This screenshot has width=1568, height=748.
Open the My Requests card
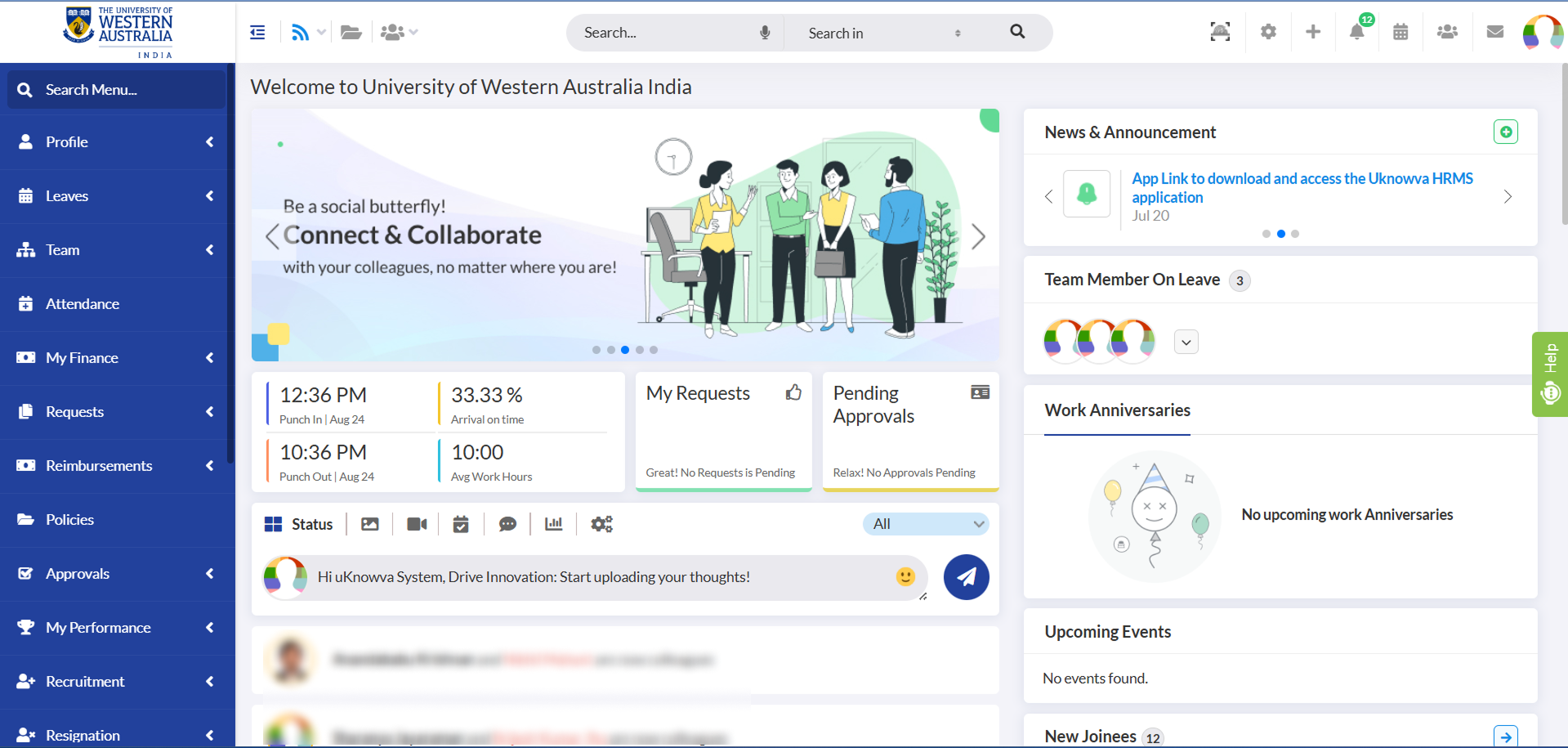[724, 432]
